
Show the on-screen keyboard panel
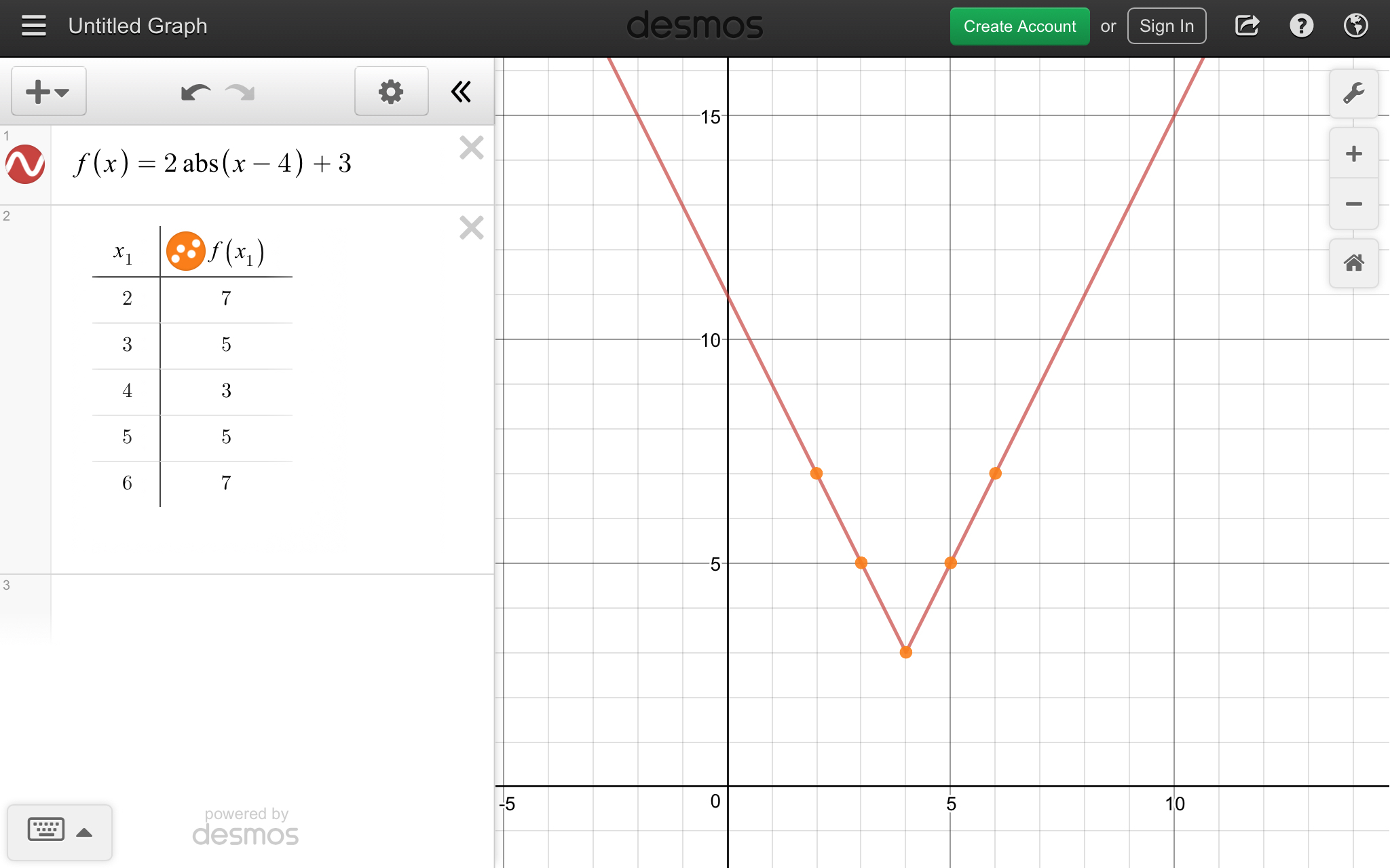(x=59, y=832)
